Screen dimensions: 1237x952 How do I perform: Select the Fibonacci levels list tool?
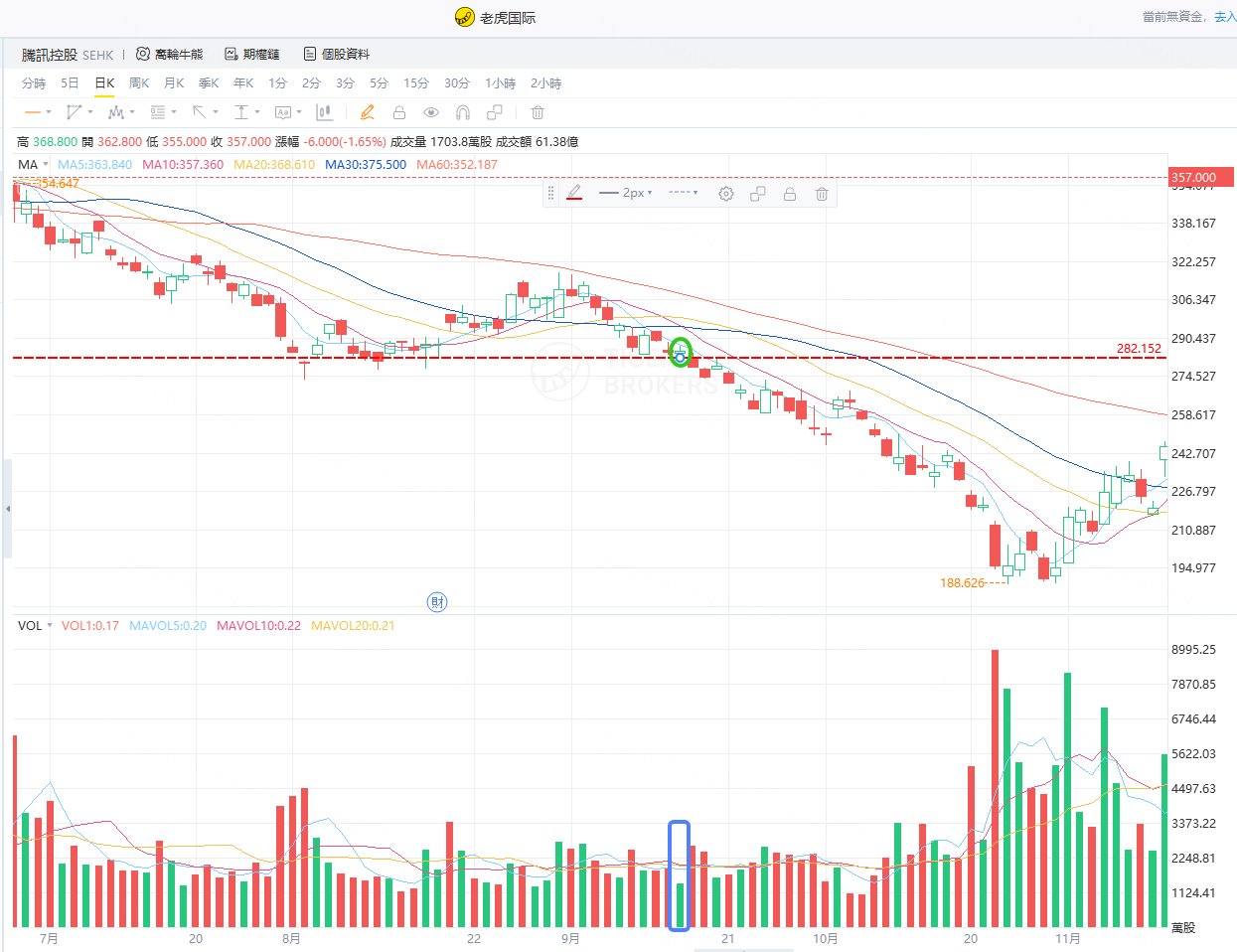click(158, 112)
